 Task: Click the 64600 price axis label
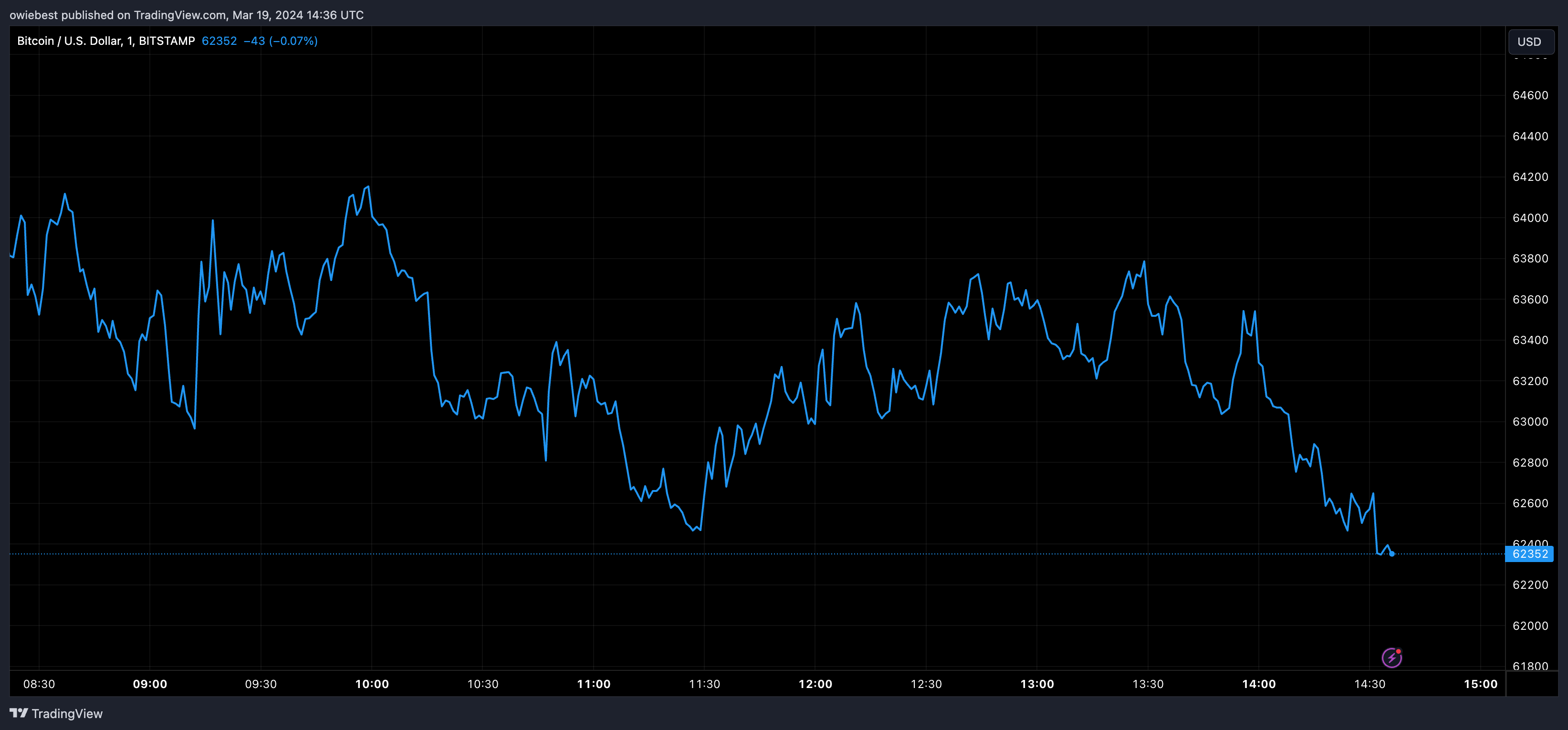[x=1530, y=95]
